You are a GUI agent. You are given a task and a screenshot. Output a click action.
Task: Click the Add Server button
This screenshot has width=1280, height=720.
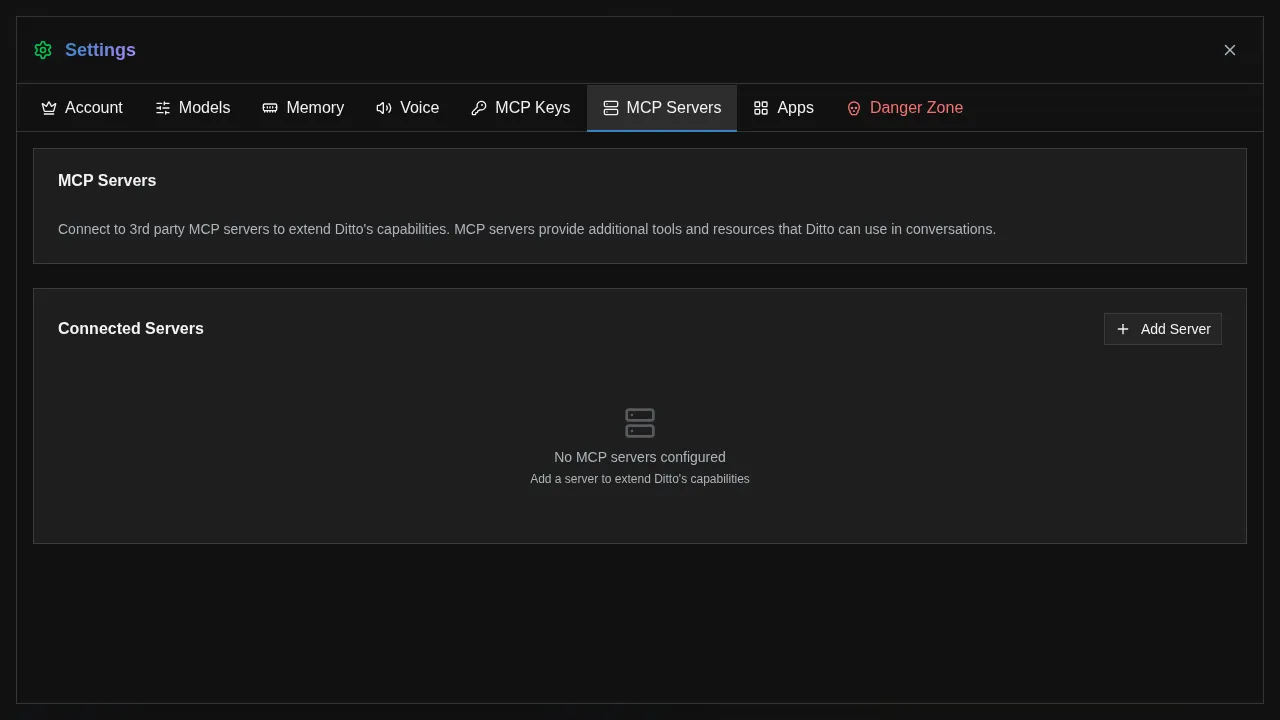tap(1163, 329)
